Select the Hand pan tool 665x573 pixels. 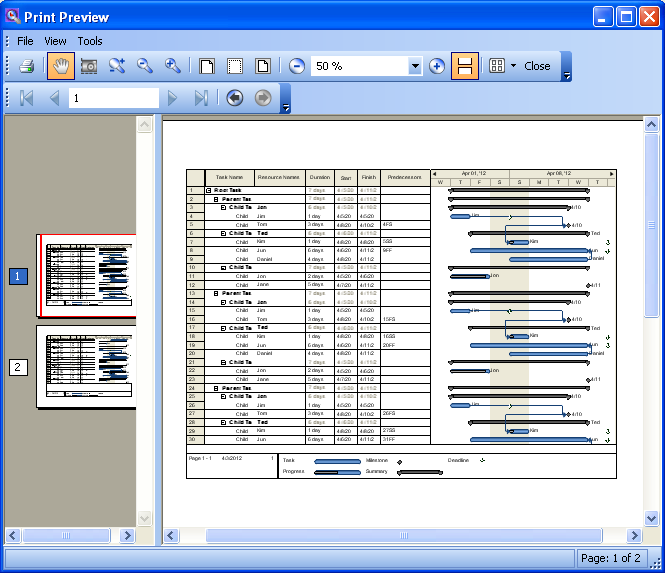pyautogui.click(x=60, y=66)
